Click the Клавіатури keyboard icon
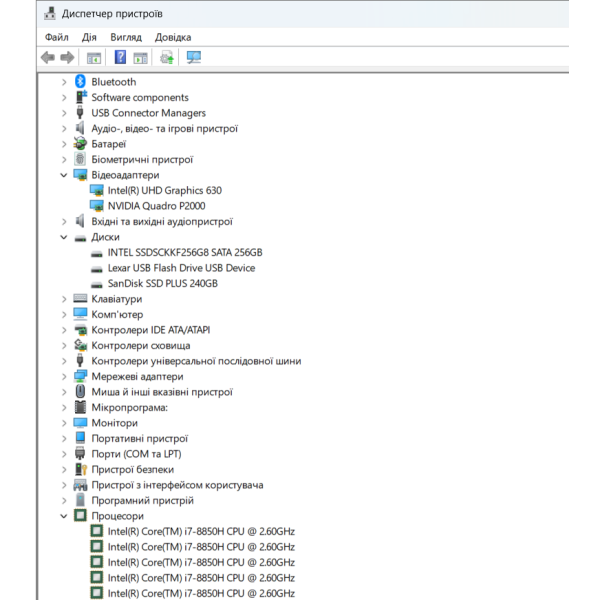 click(x=80, y=298)
